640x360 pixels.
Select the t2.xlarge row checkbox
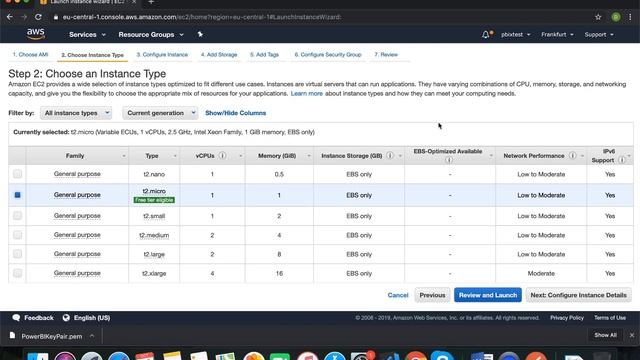point(17,273)
